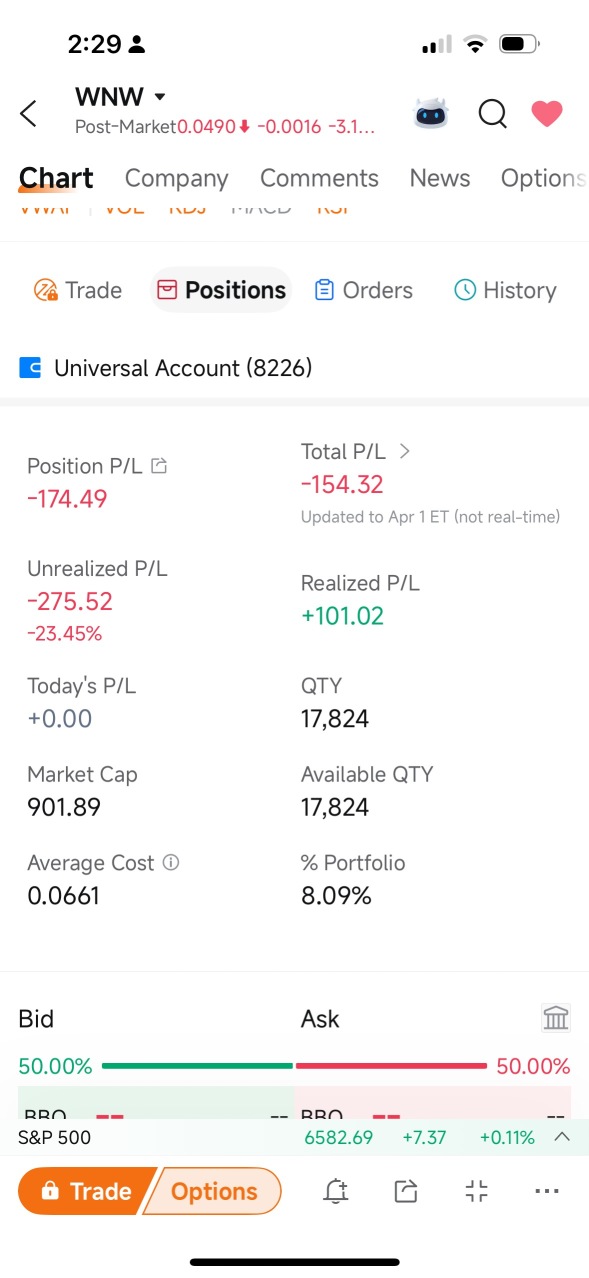Image resolution: width=589 pixels, height=1278 pixels.
Task: Open the three-dots more menu
Action: click(x=546, y=1191)
